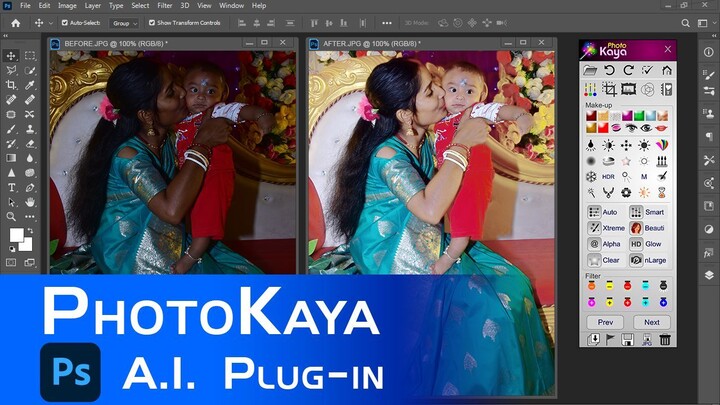Expand the right panel dock double-arrow
This screenshot has width=720, height=405.
pyautogui.click(x=714, y=36)
